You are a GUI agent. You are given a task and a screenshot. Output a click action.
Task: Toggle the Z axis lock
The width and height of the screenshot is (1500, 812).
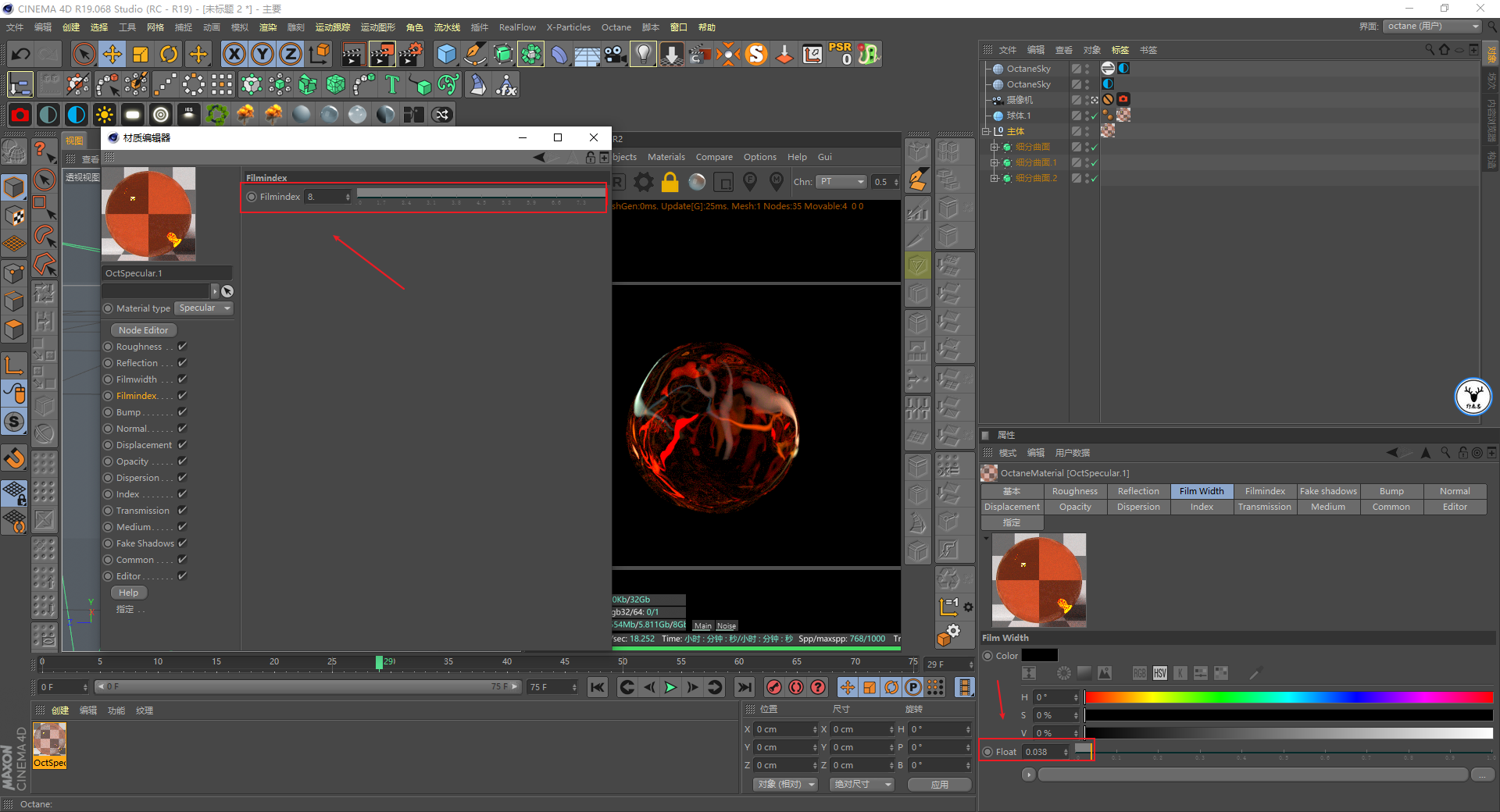[x=291, y=54]
